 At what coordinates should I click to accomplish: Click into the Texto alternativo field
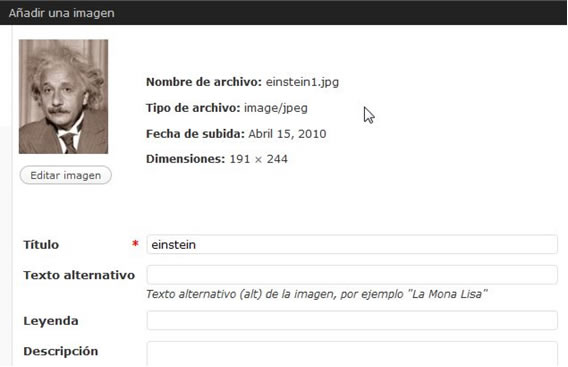click(x=352, y=275)
